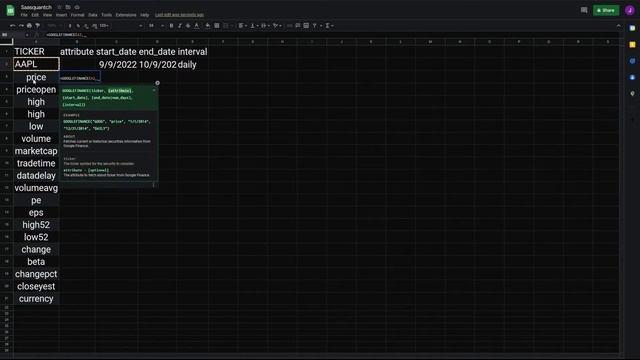Image resolution: width=640 pixels, height=360 pixels.
Task: Open the last edit history link
Action: pos(179,15)
